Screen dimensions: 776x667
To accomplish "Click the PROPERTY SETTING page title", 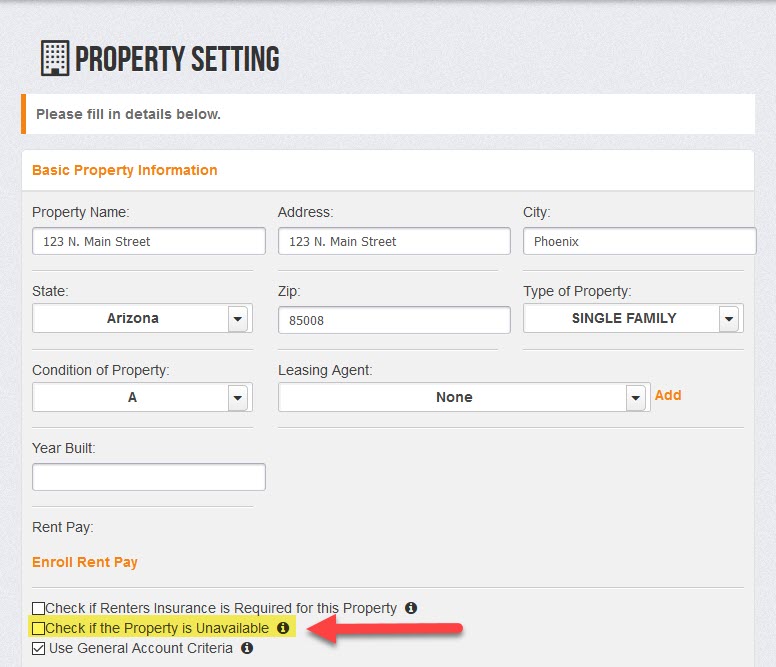I will coord(177,58).
